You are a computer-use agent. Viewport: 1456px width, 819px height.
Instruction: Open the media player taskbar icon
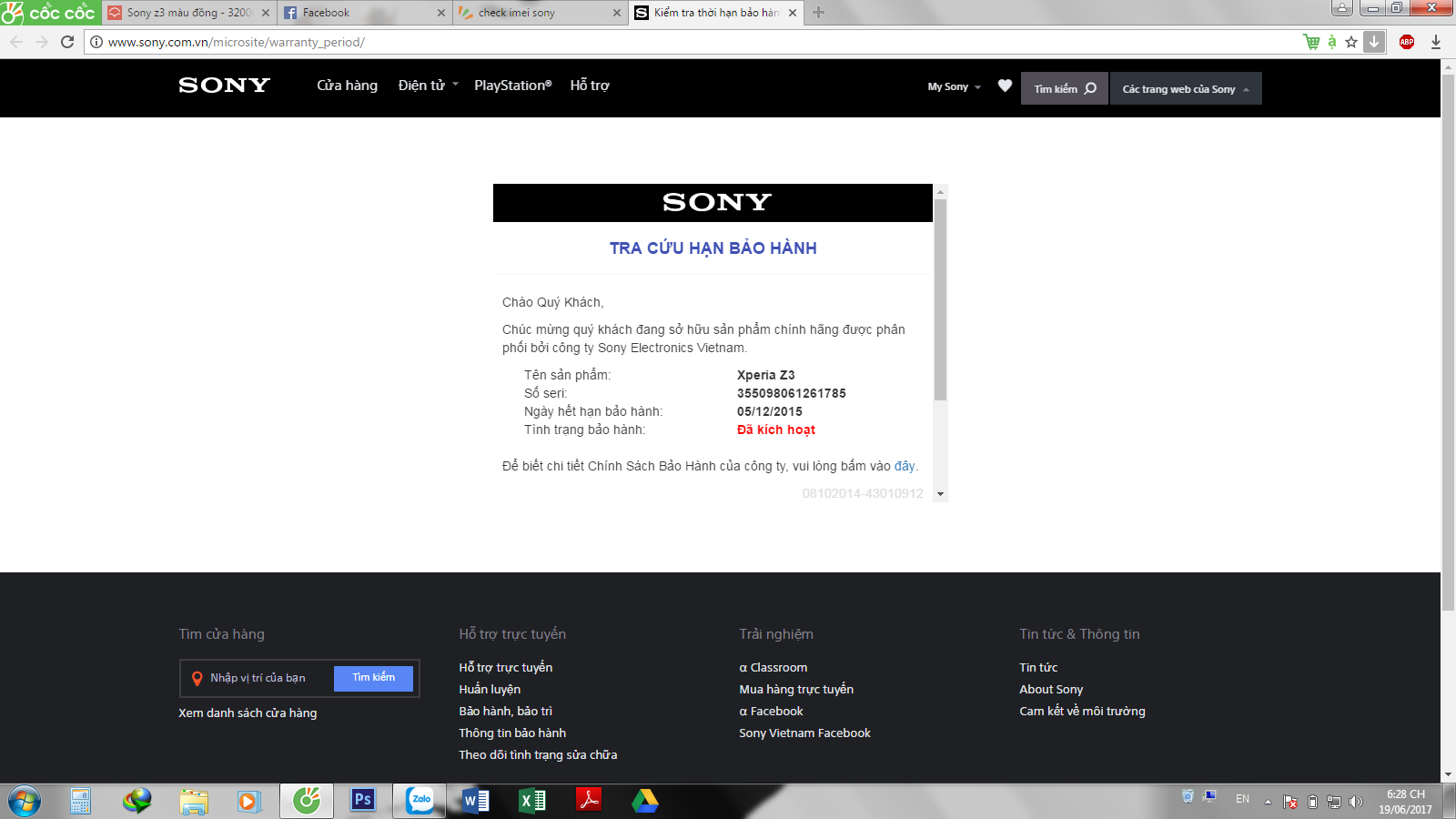249,801
